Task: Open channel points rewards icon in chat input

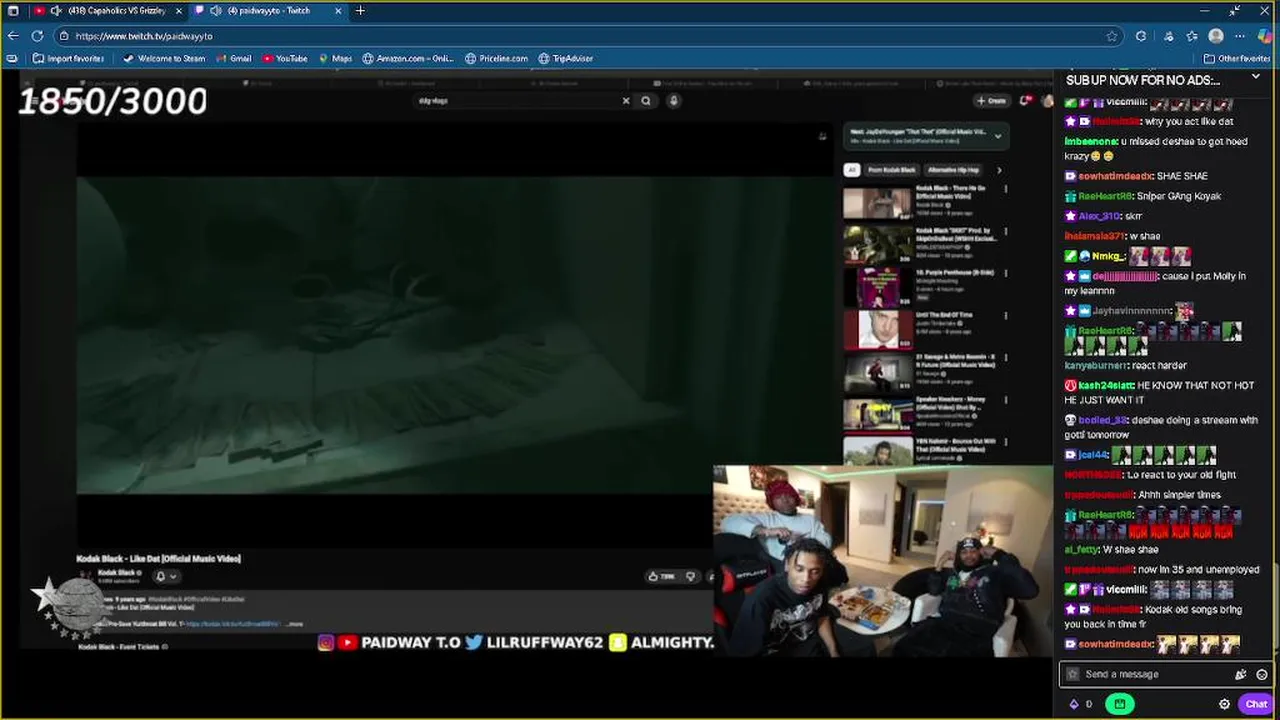Action: point(1240,674)
